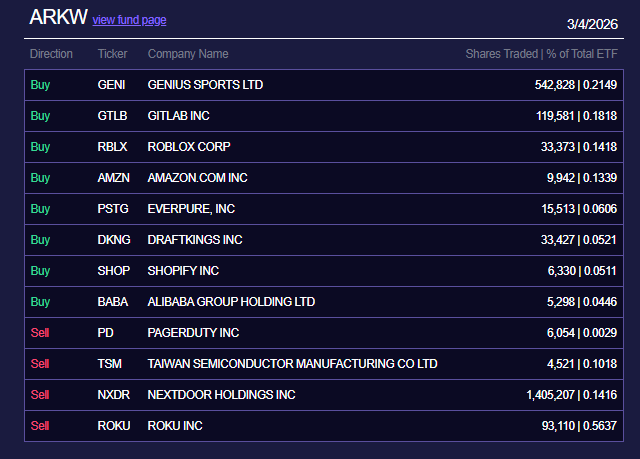
Task: Select the ROKU ticker cell
Action: [114, 426]
